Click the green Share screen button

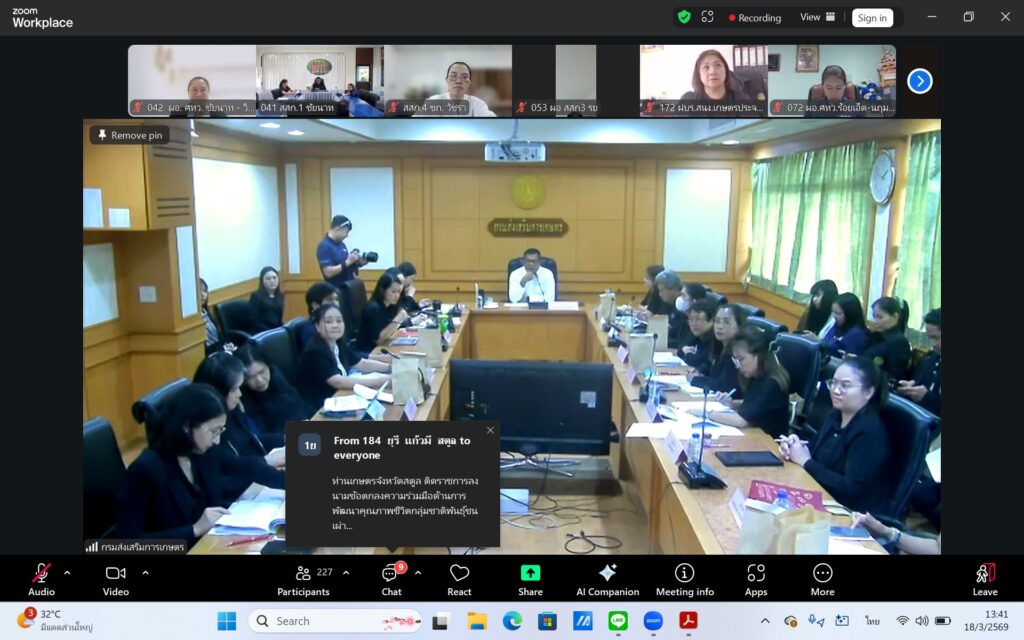coord(530,578)
